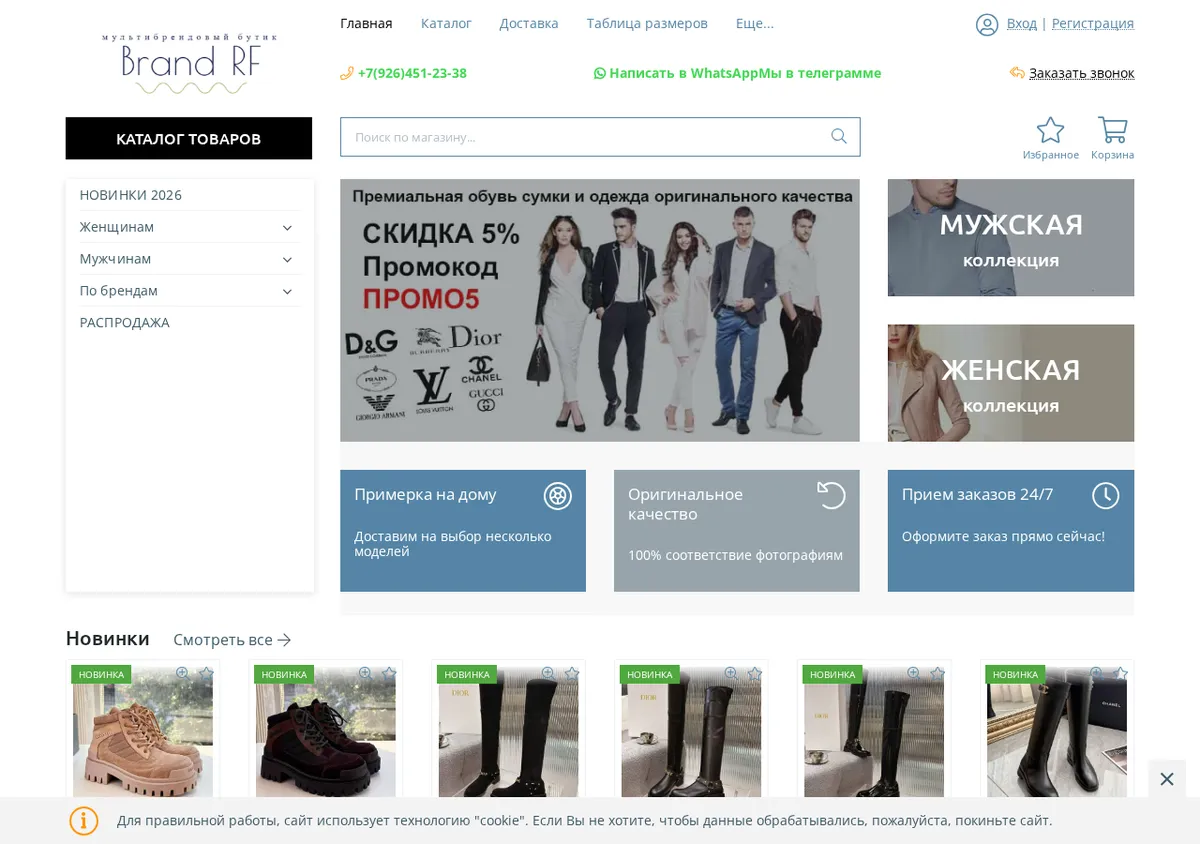Open the Таблица размеров page

coord(647,23)
